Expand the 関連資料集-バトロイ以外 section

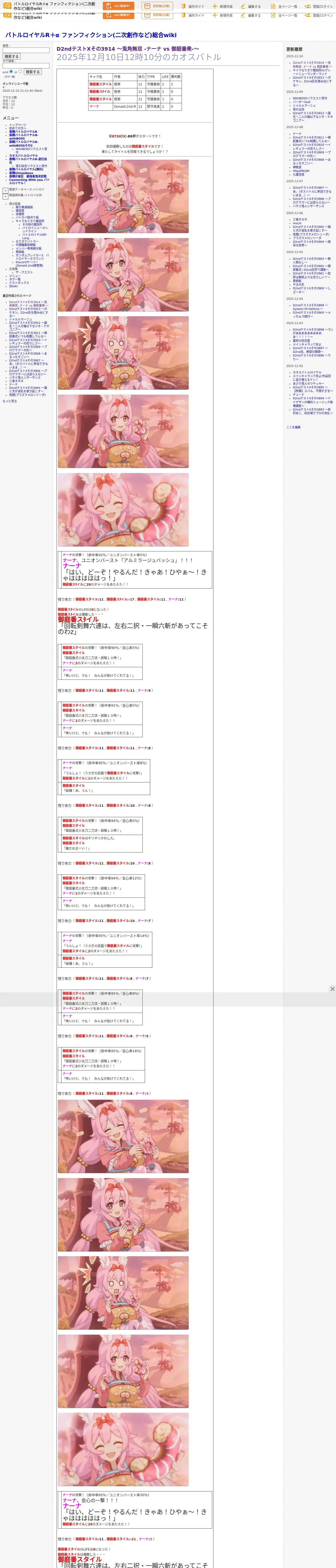5,196
